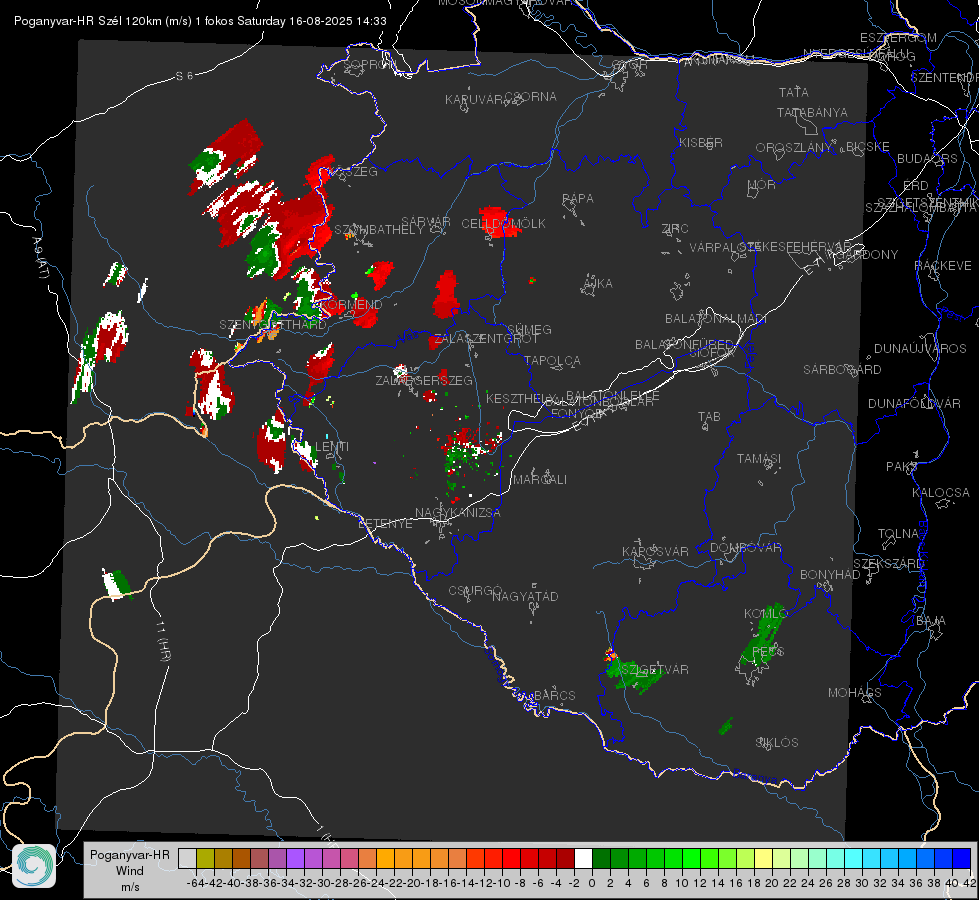Click the OROSZLANY town label

pos(794,148)
